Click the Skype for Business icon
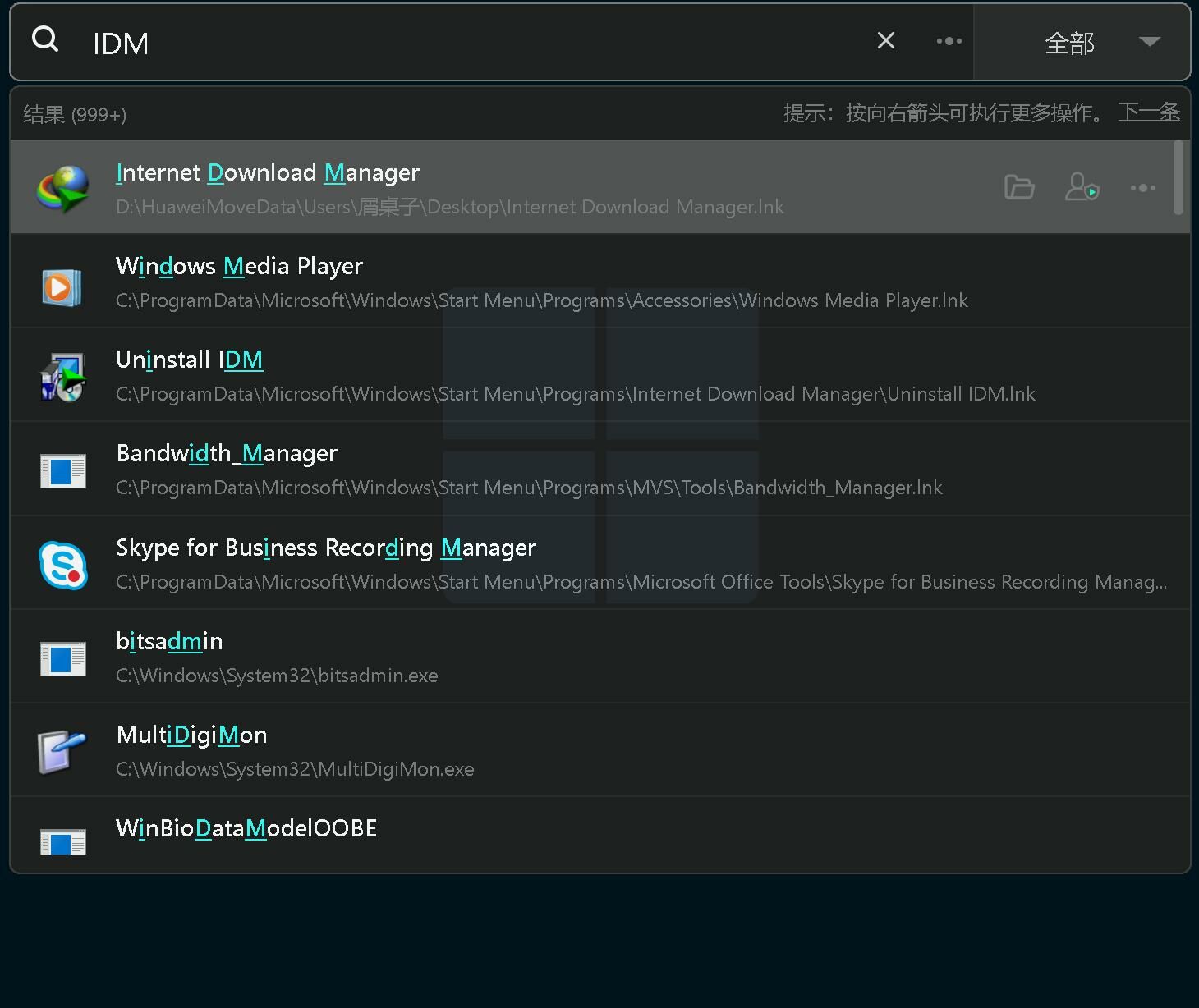 63,565
